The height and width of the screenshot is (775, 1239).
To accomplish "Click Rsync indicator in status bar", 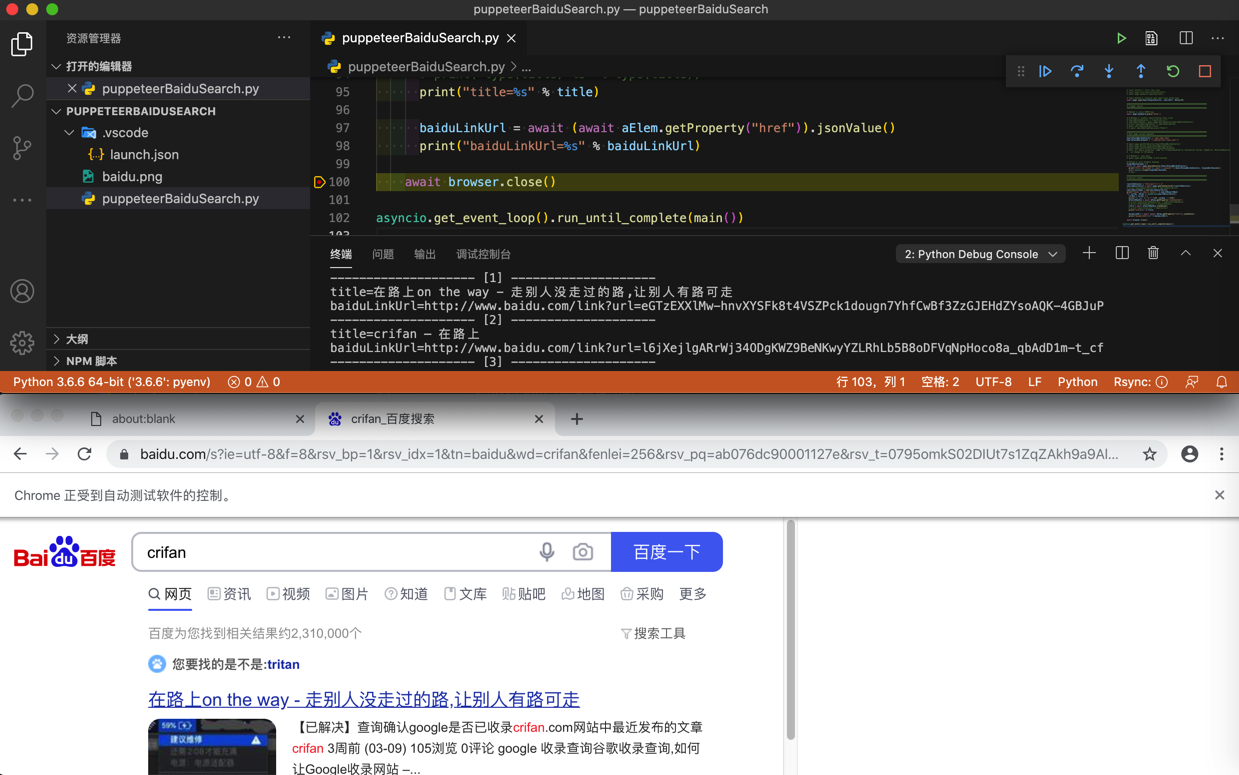I will pos(1140,382).
